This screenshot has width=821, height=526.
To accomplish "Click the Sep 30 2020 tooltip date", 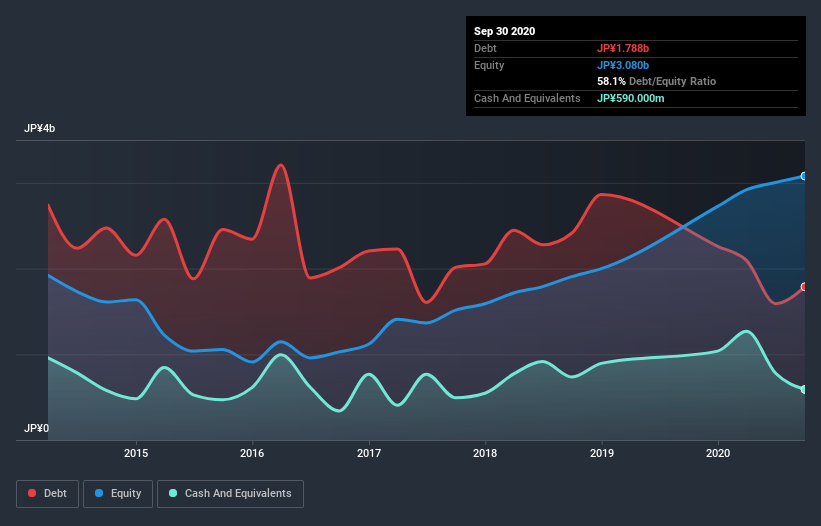I will [505, 31].
